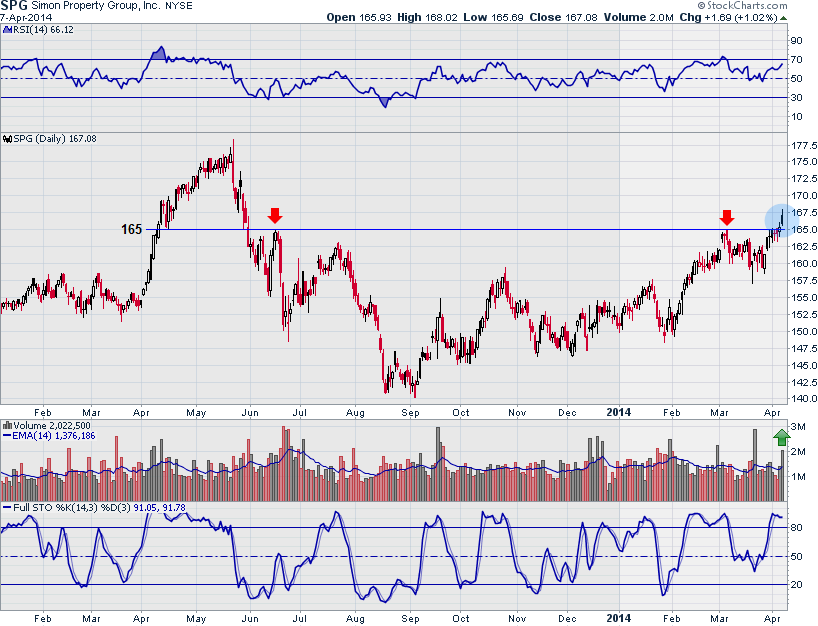Click the NYSE exchange label
The image size is (818, 626).
pyautogui.click(x=179, y=6)
